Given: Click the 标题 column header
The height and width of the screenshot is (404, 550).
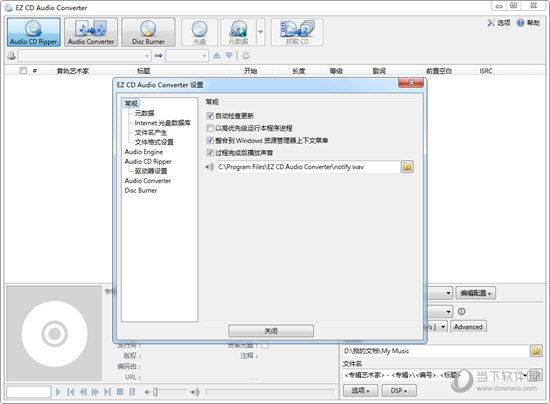Looking at the screenshot, I should click(143, 71).
